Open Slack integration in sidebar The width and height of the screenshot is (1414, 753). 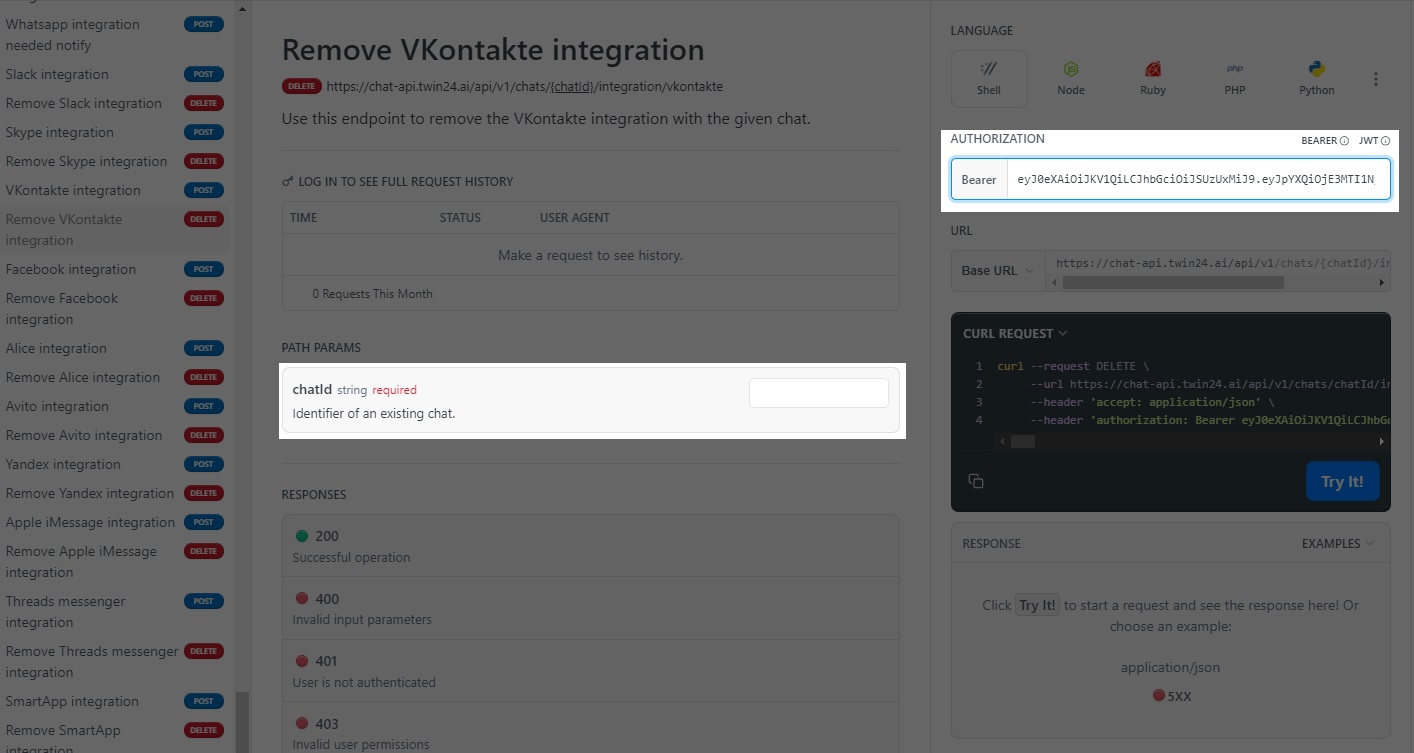pyautogui.click(x=115, y=74)
